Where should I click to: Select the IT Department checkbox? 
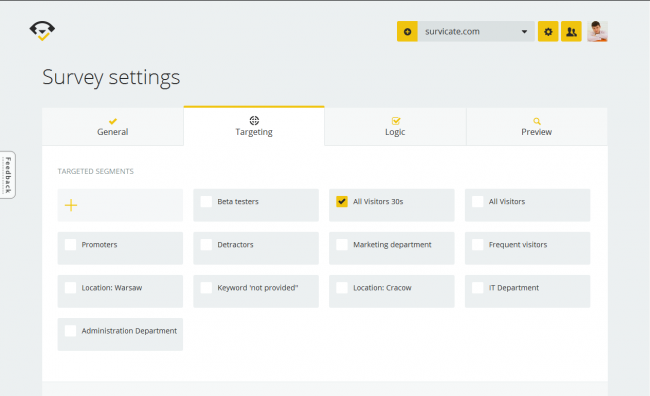pyautogui.click(x=478, y=288)
